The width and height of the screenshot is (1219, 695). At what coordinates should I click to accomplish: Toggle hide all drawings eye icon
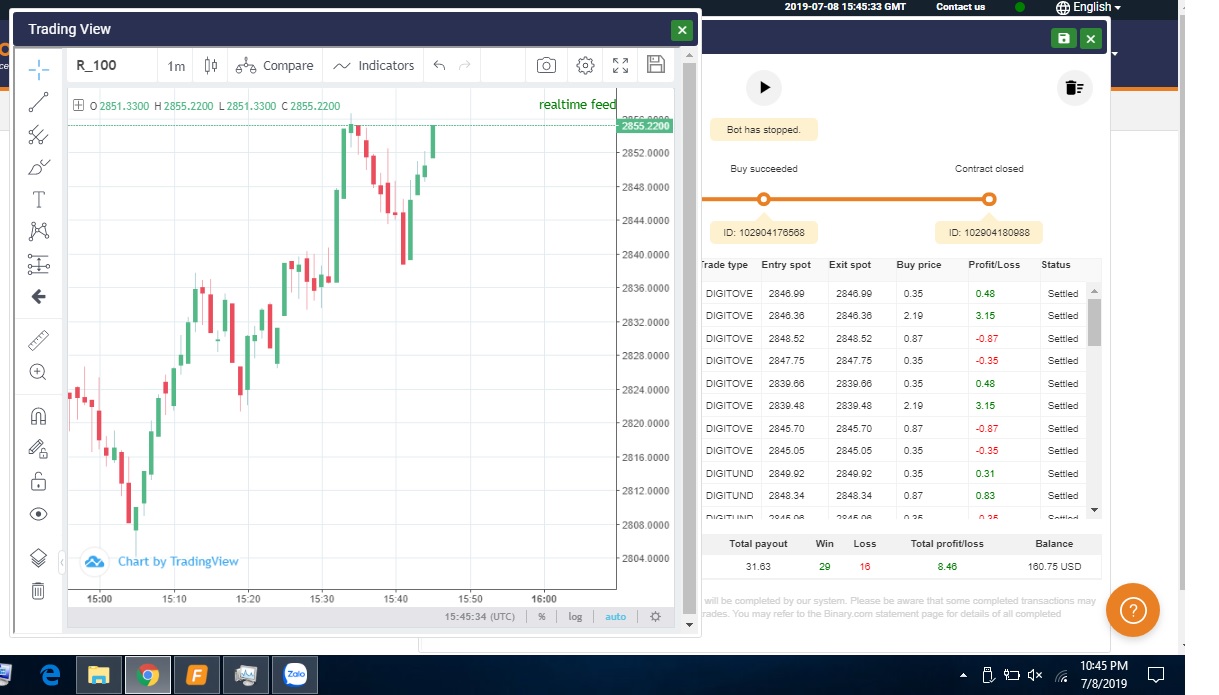[38, 514]
